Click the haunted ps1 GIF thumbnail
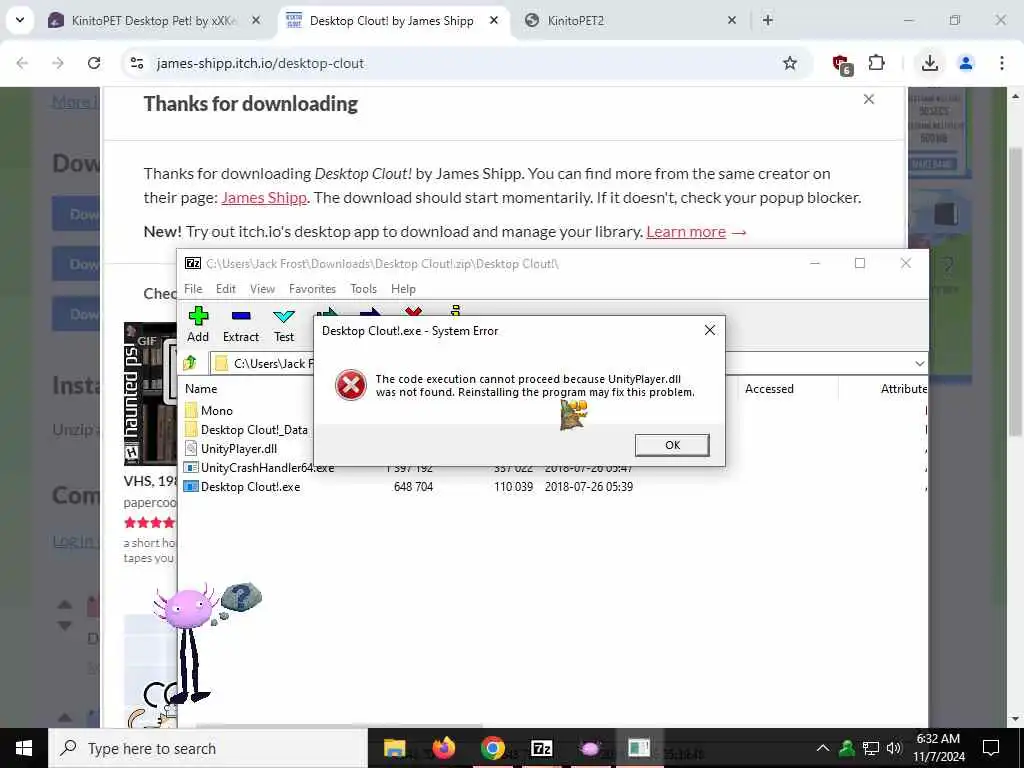 (x=150, y=394)
